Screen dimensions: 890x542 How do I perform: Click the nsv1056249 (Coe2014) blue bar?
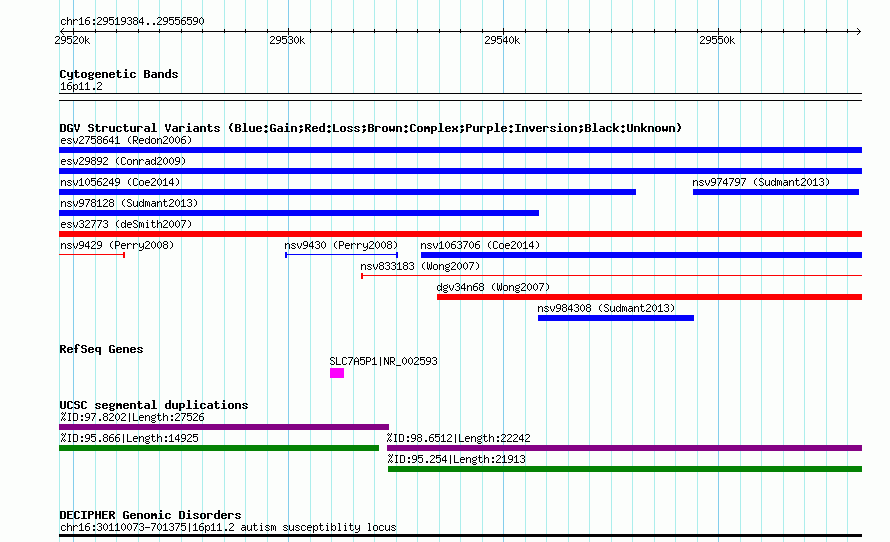347,192
